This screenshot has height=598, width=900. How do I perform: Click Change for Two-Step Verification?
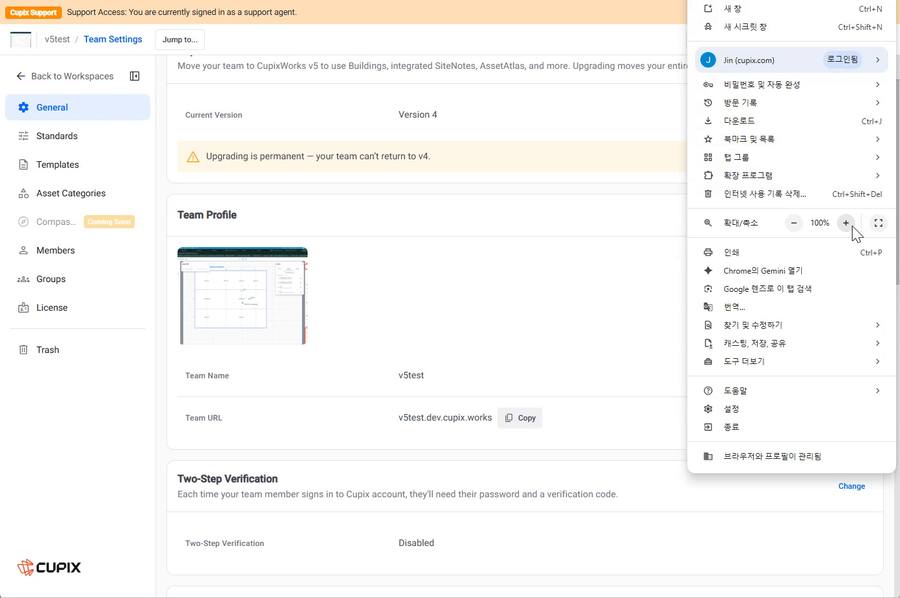pos(851,486)
